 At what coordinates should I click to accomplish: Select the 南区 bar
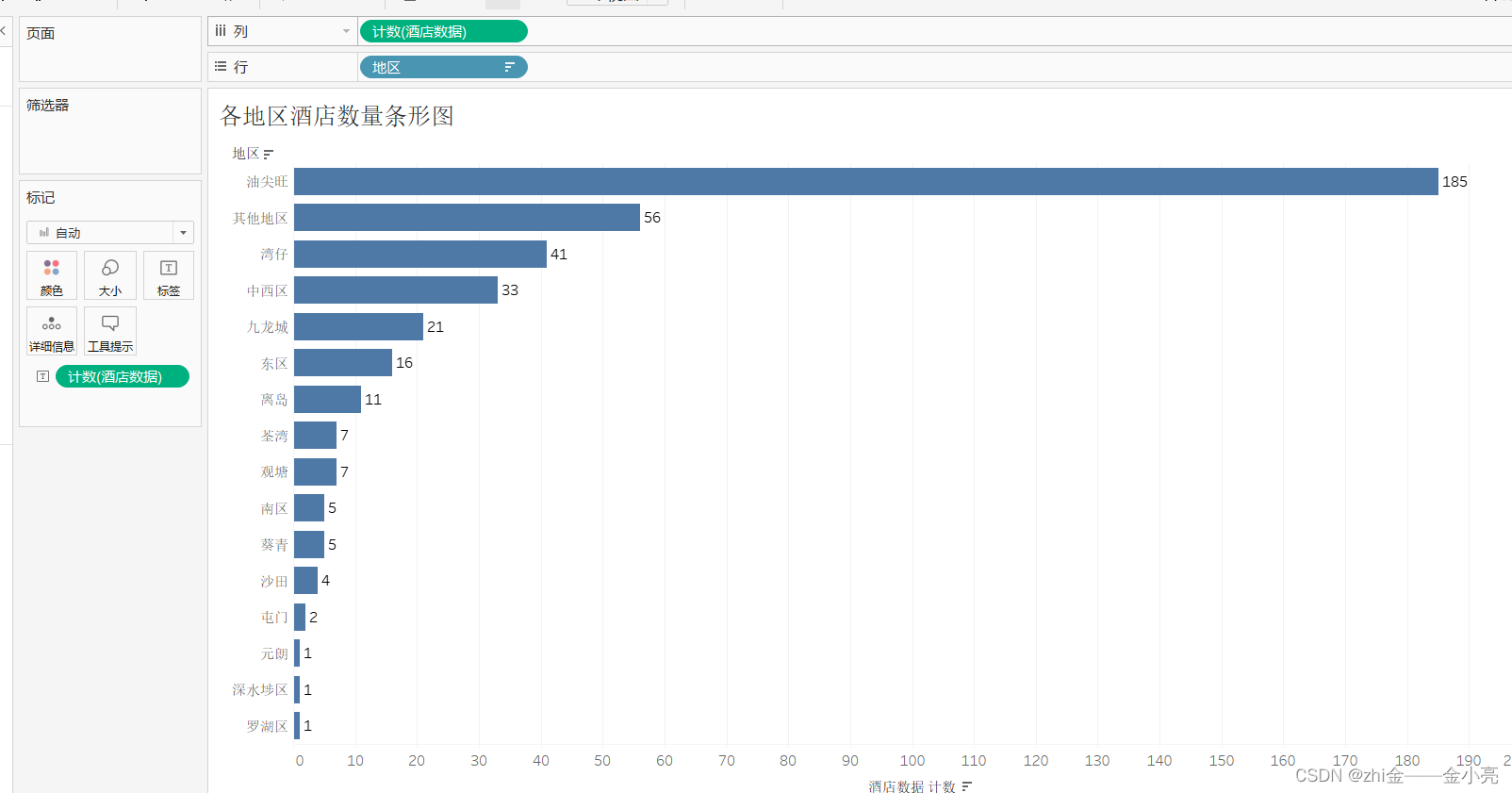point(309,507)
